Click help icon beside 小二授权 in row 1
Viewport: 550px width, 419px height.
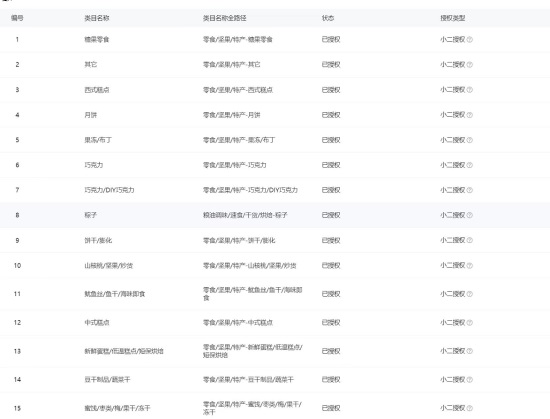[x=470, y=40]
